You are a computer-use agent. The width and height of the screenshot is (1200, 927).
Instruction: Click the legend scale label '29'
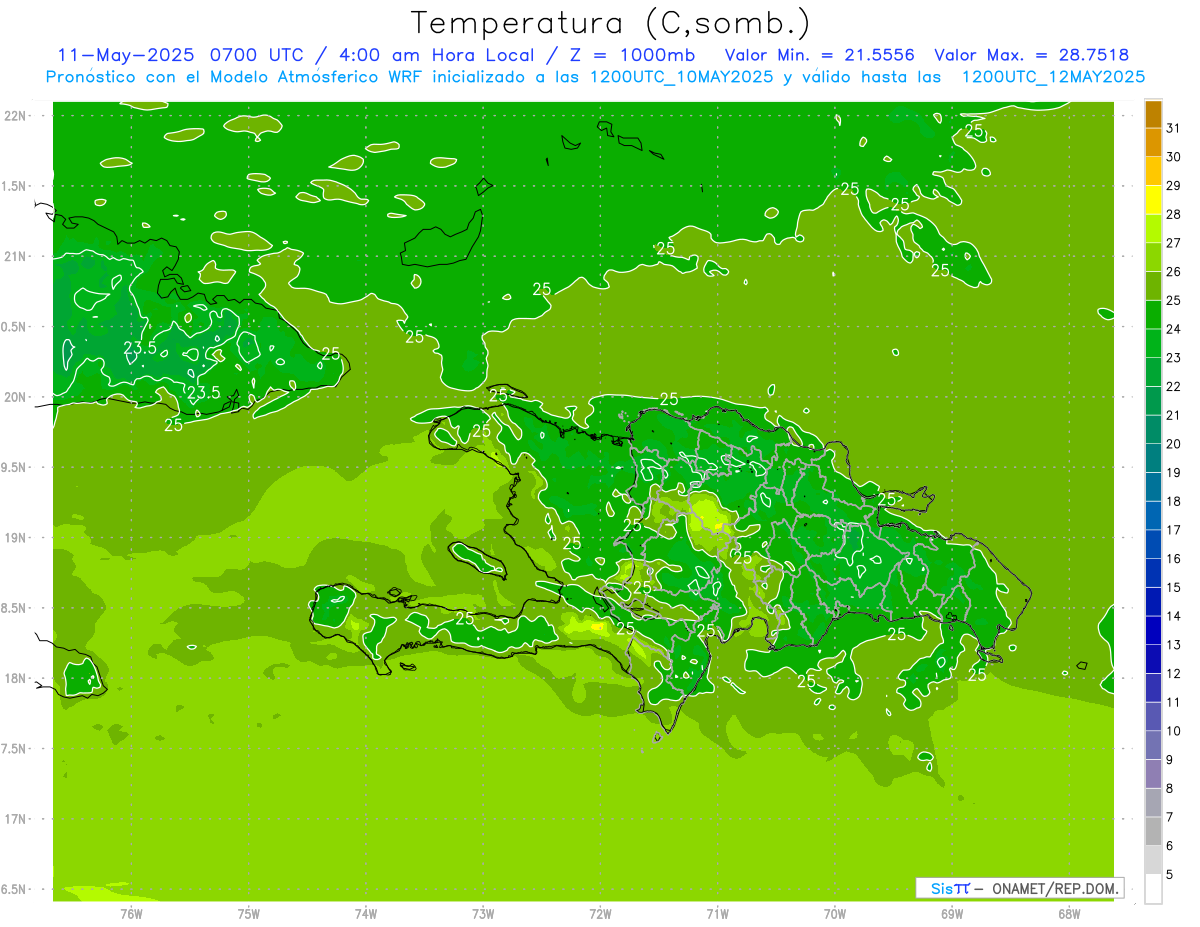tap(1174, 185)
